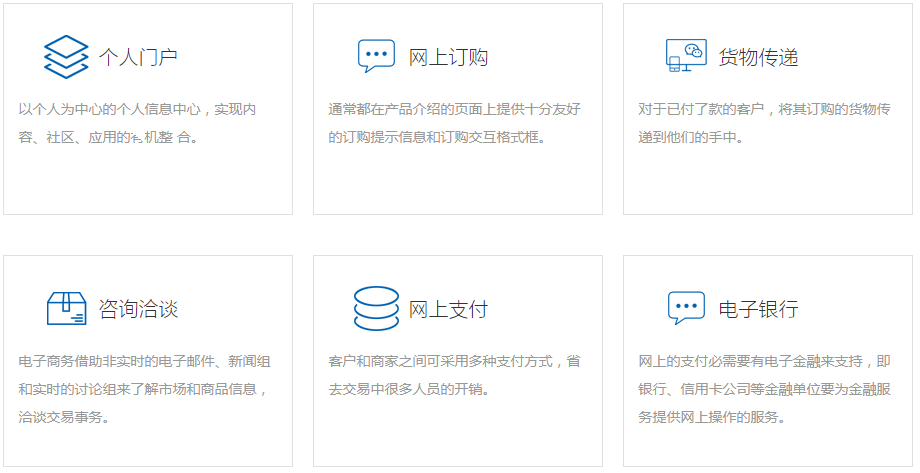Click the chat bubble icon beside 网上订购
The width and height of the screenshot is (920, 473).
pyautogui.click(x=376, y=56)
